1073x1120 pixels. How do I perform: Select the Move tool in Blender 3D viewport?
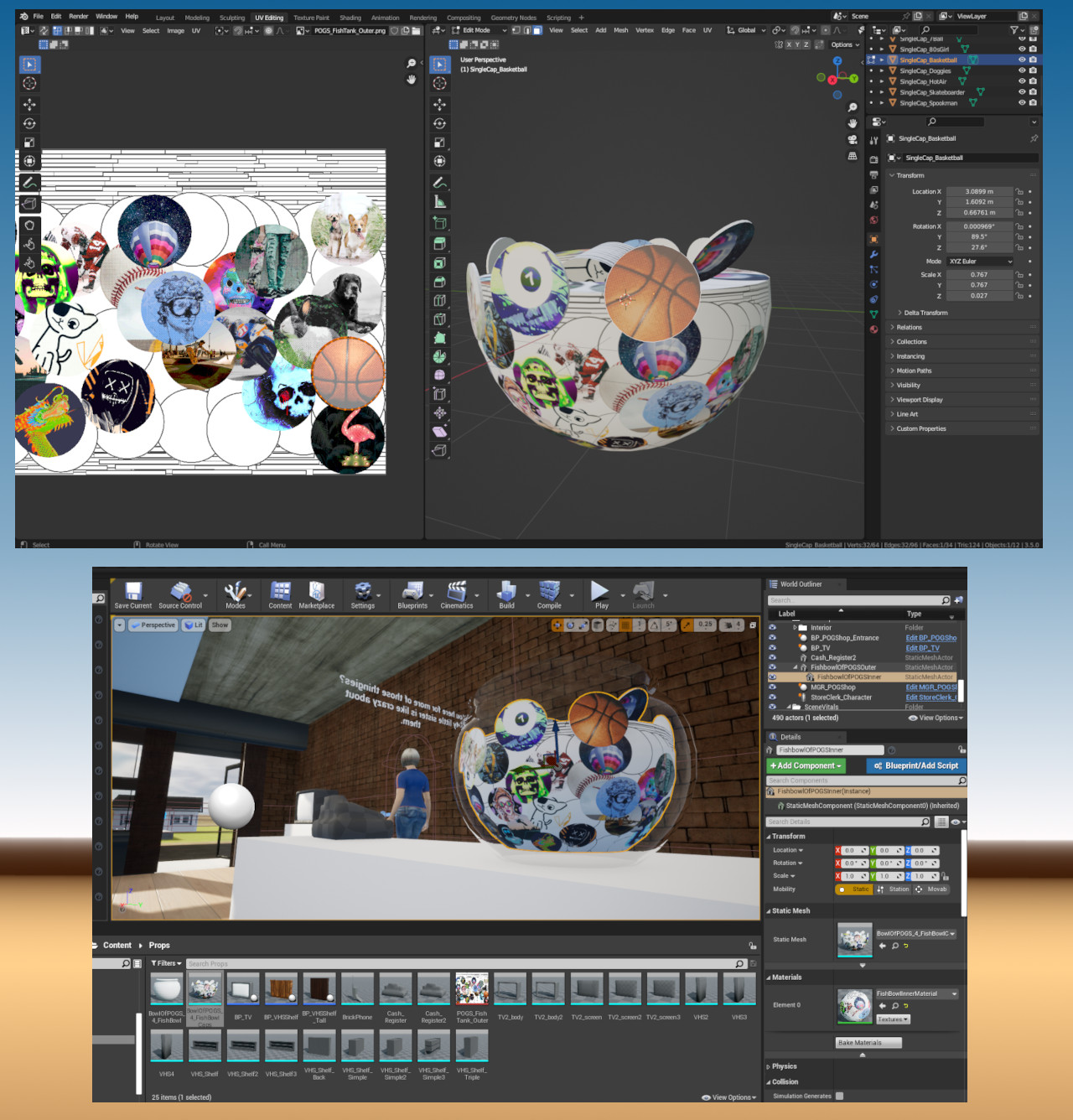point(439,104)
